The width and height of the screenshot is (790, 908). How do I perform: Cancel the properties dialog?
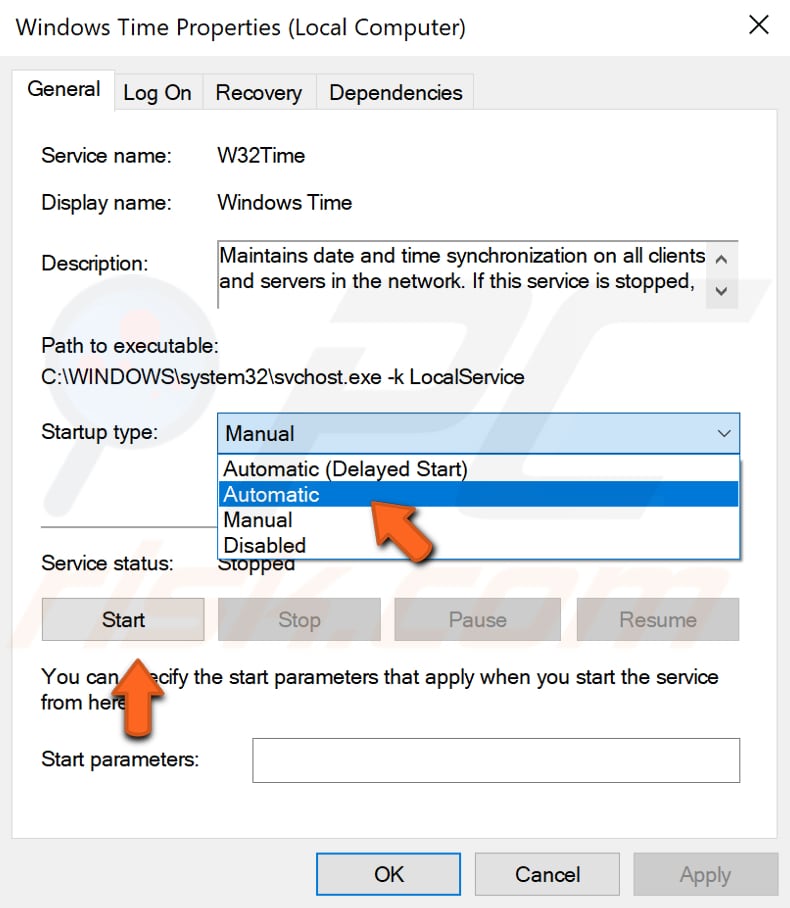(x=546, y=873)
